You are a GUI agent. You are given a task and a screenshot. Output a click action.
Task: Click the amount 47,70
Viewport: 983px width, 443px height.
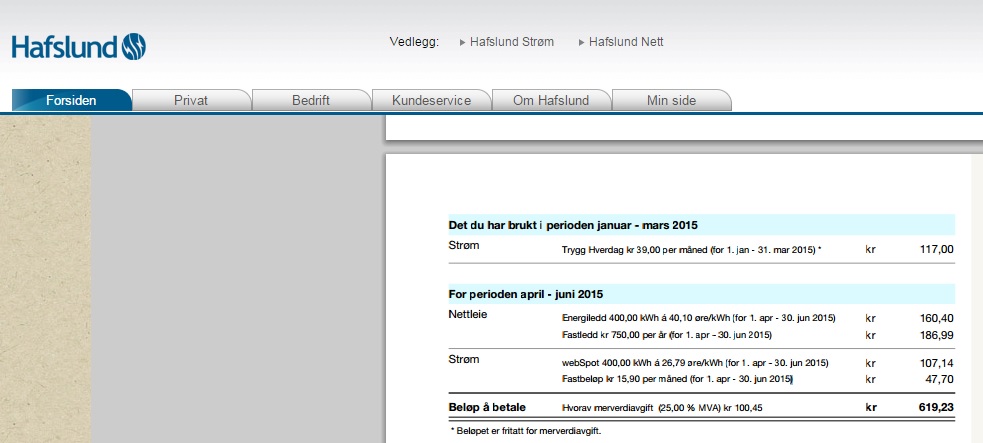[940, 379]
